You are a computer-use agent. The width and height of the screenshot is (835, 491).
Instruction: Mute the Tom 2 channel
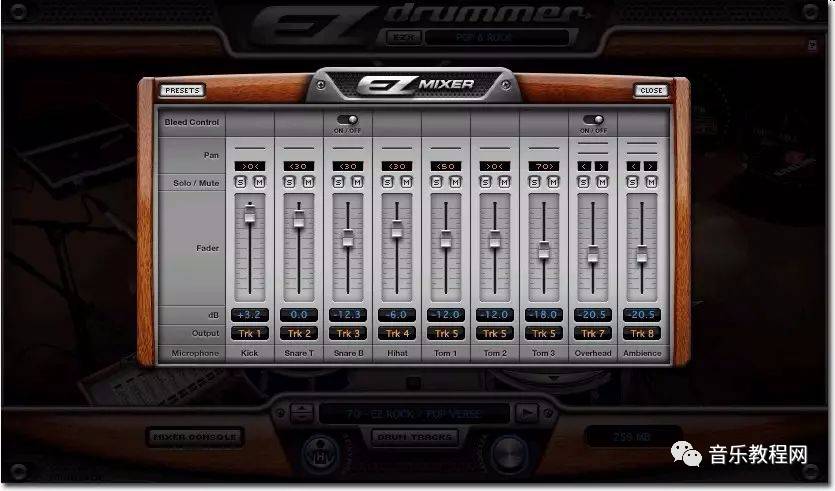(504, 183)
